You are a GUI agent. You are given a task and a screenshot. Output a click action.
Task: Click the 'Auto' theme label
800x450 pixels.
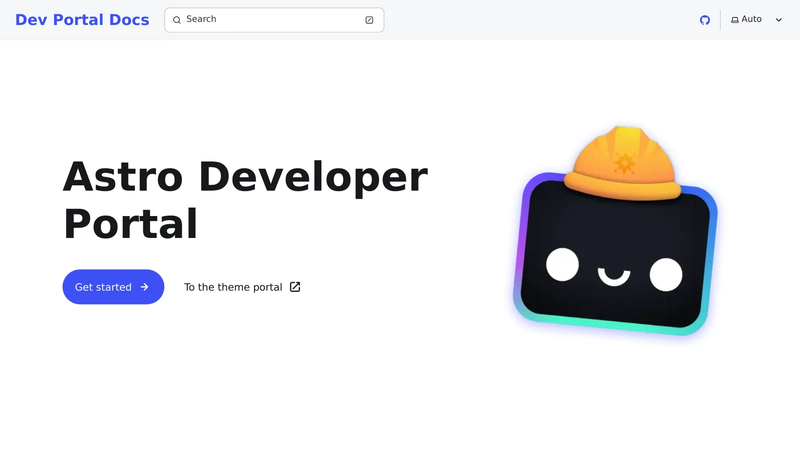(x=751, y=19)
